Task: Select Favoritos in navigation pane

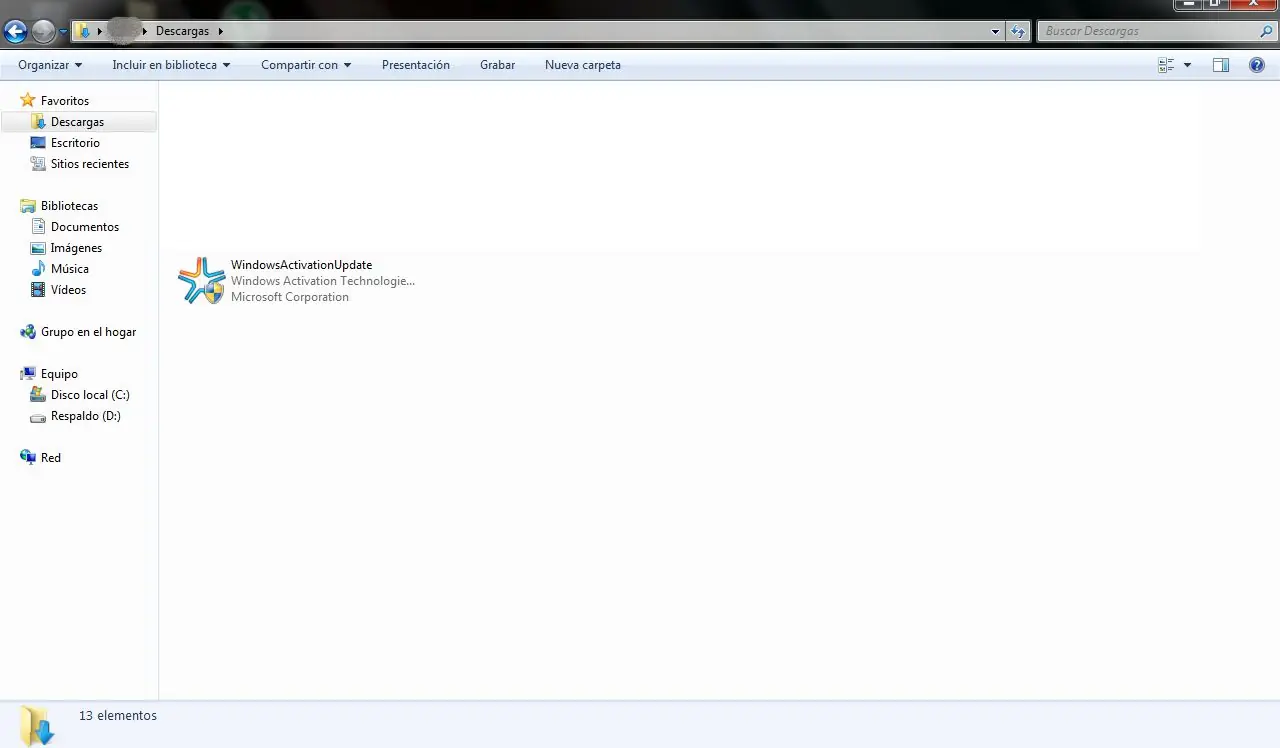Action: tap(65, 101)
